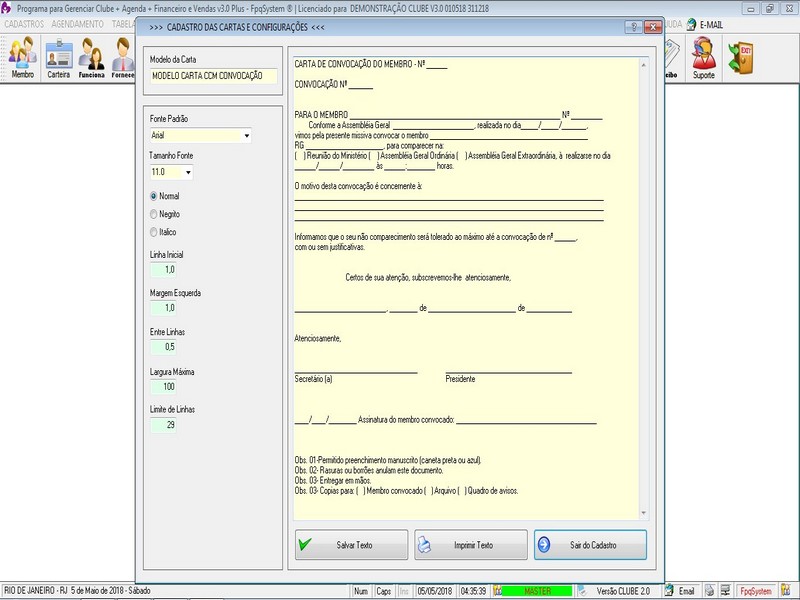Click the blue arrow icon on Sair do Cadastro
The image size is (800, 600).
(544, 544)
